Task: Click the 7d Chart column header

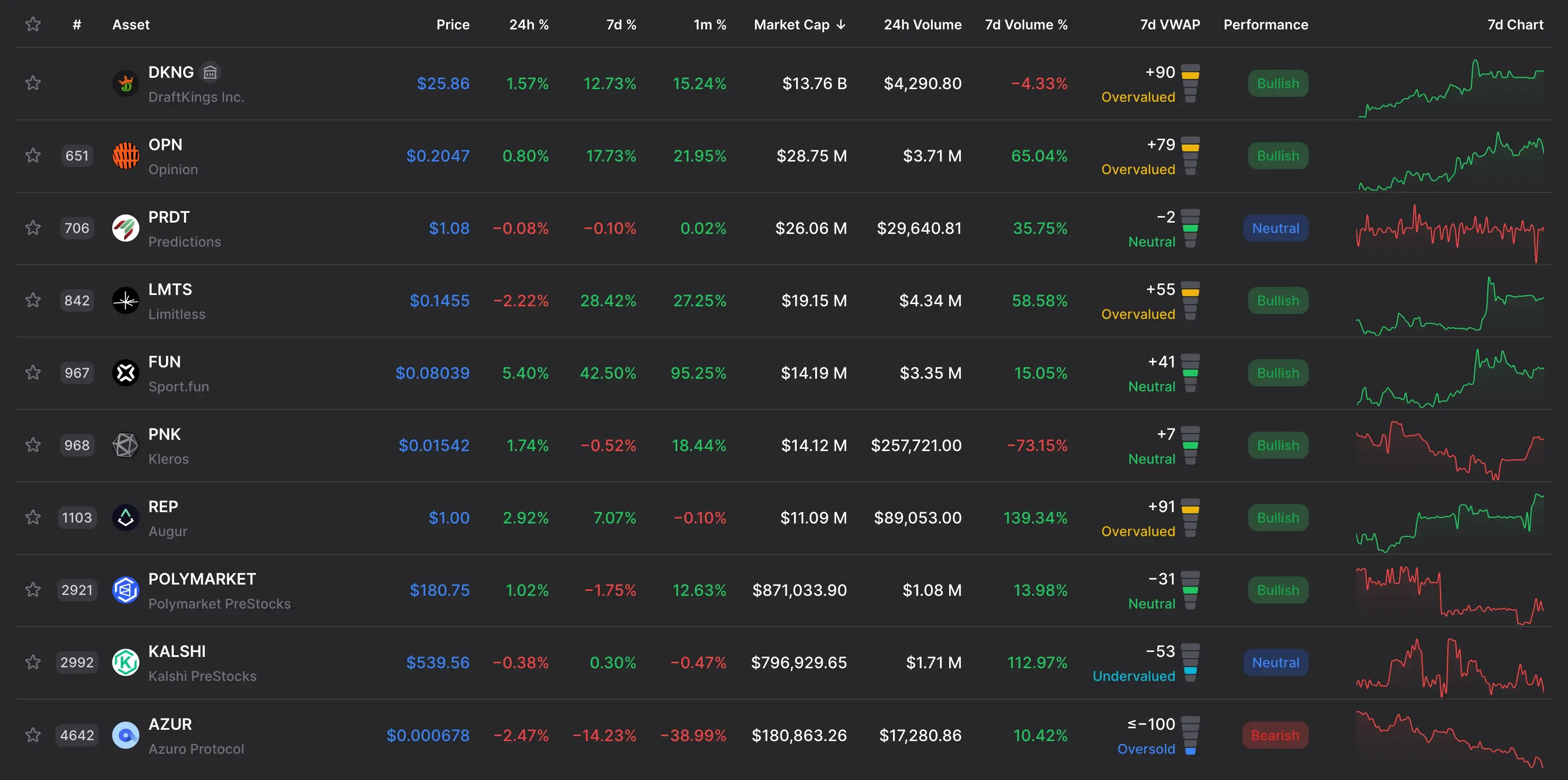Action: tap(1515, 24)
